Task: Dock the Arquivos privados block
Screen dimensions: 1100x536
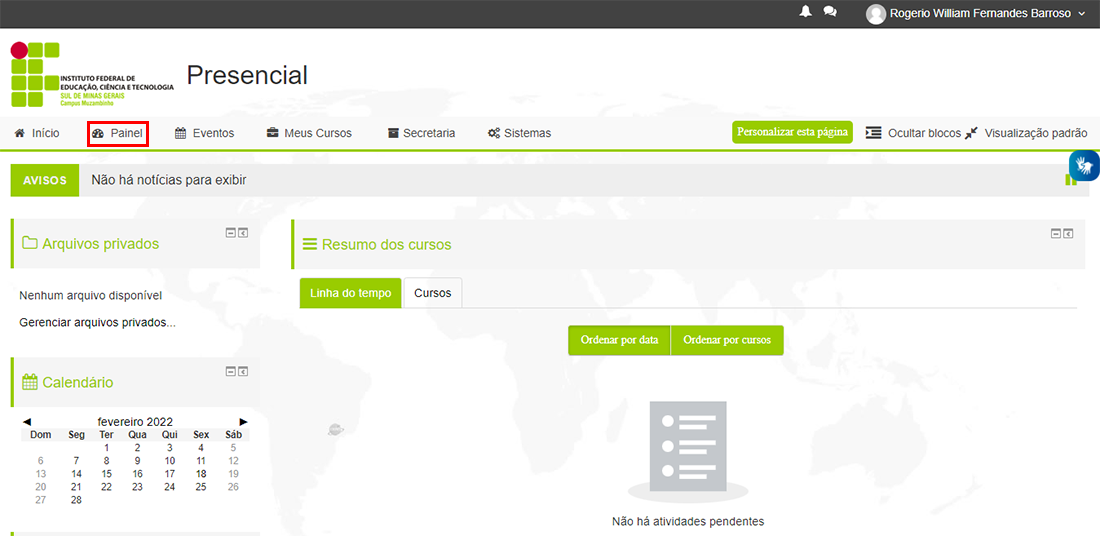Action: 243,232
